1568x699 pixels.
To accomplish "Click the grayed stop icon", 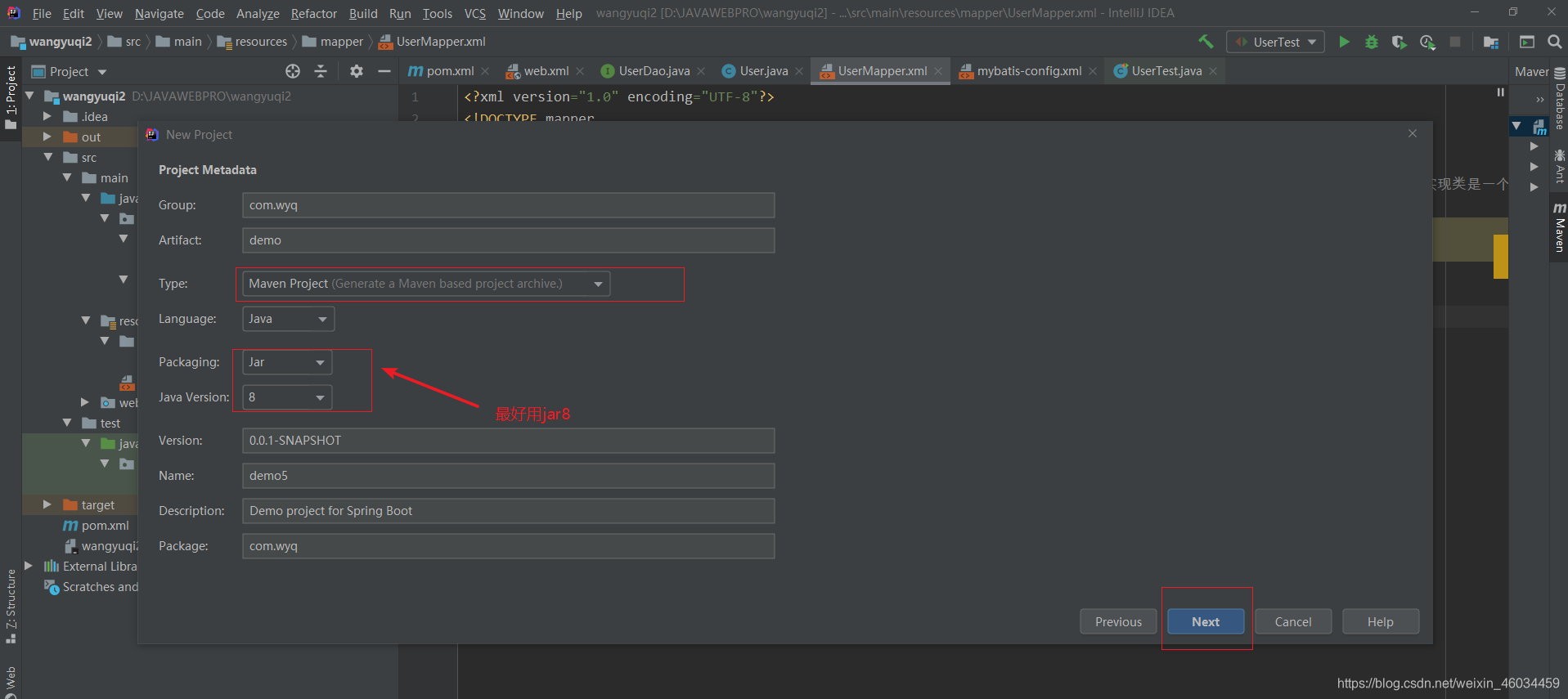I will pyautogui.click(x=1455, y=42).
